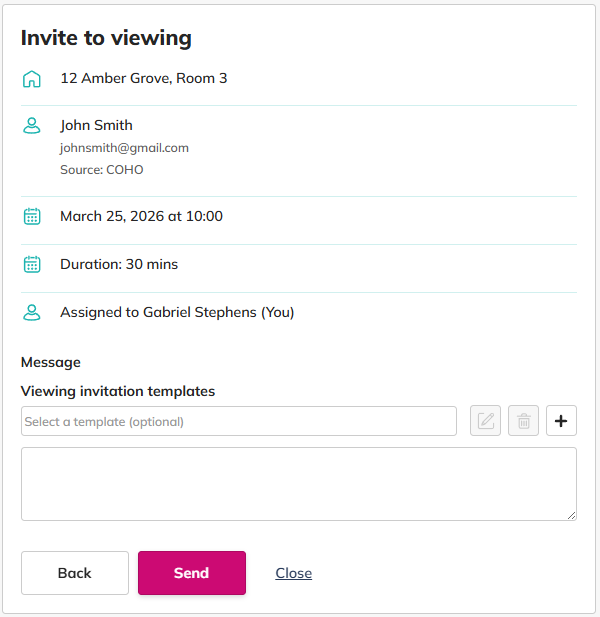Add a new template with plus button
The width and height of the screenshot is (600, 617).
click(561, 421)
